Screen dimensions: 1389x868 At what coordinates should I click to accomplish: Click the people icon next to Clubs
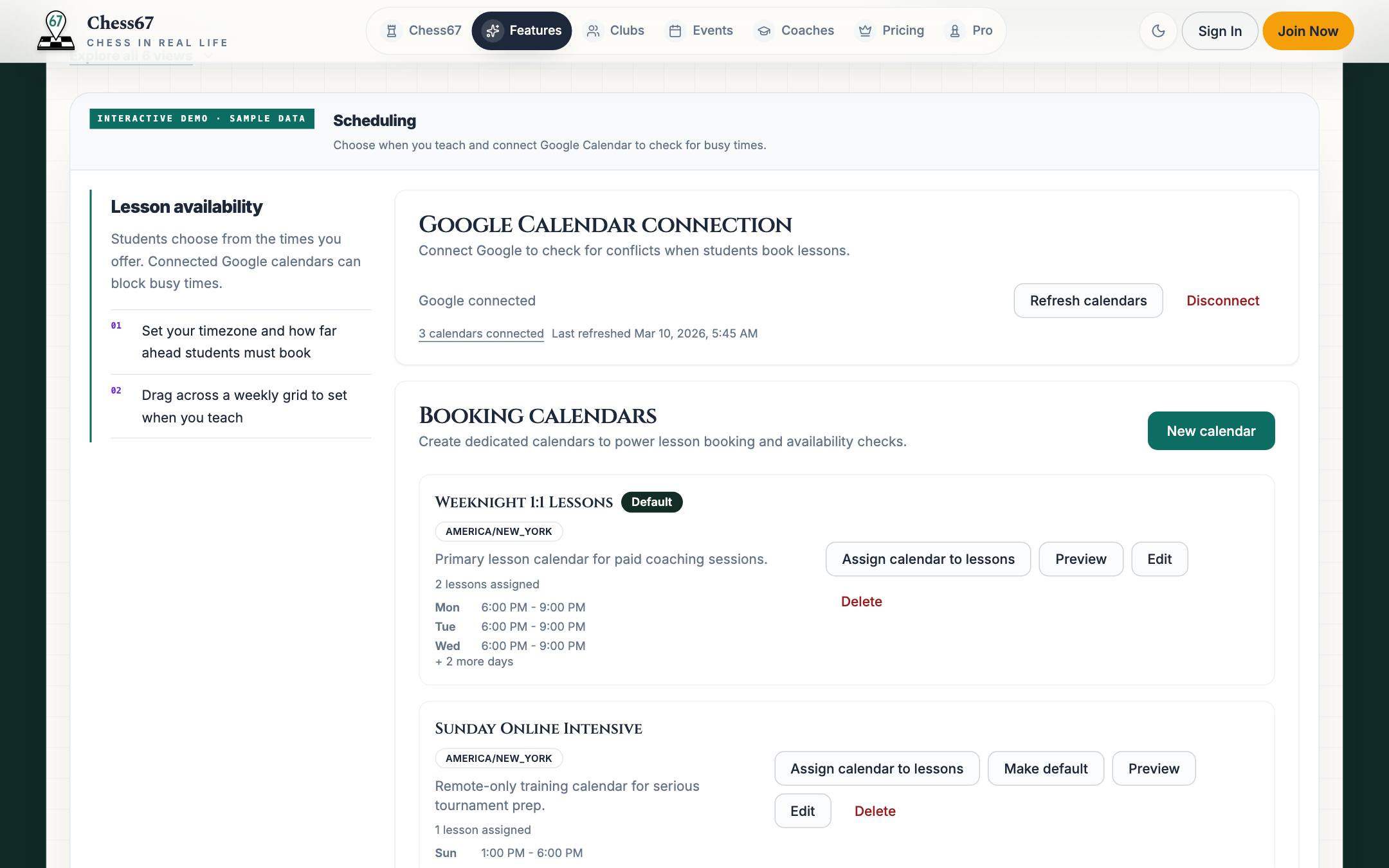593,31
